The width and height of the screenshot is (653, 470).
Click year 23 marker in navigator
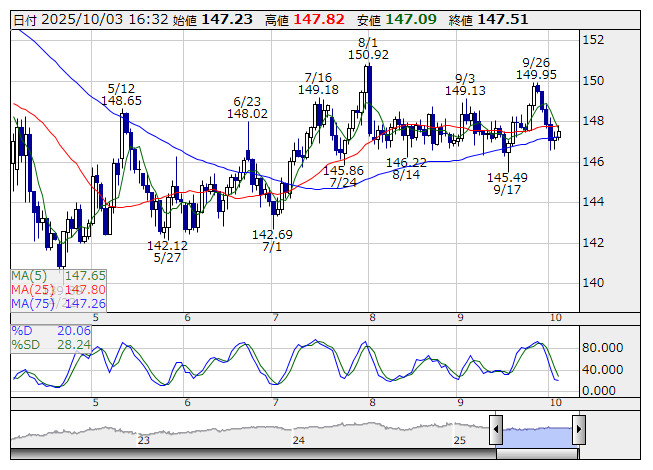[144, 440]
